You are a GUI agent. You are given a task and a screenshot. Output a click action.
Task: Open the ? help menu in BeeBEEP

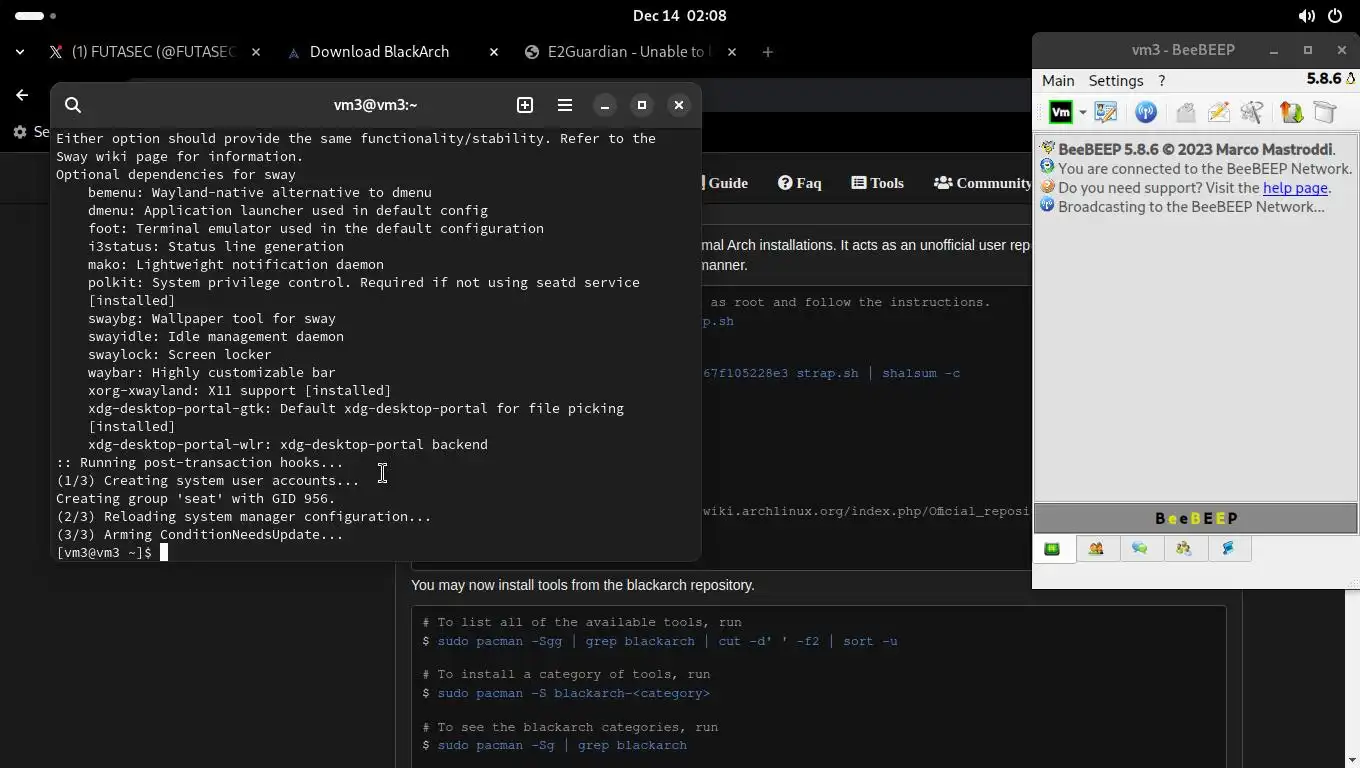pos(1161,80)
